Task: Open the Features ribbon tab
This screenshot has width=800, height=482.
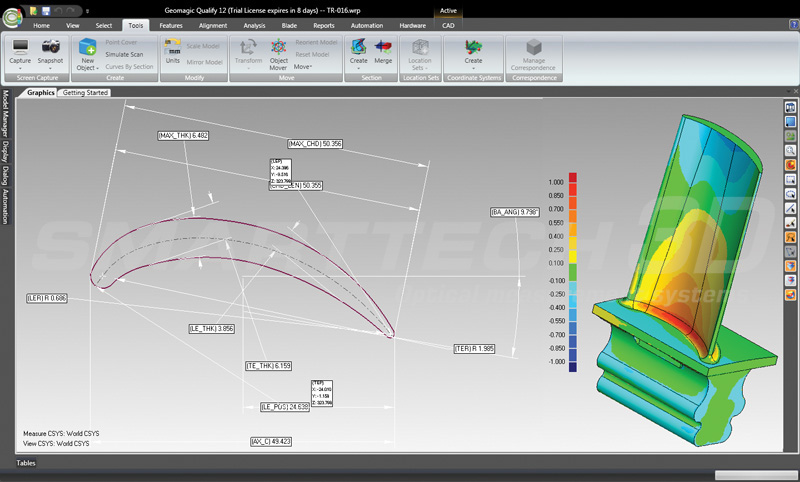Action: click(x=171, y=26)
